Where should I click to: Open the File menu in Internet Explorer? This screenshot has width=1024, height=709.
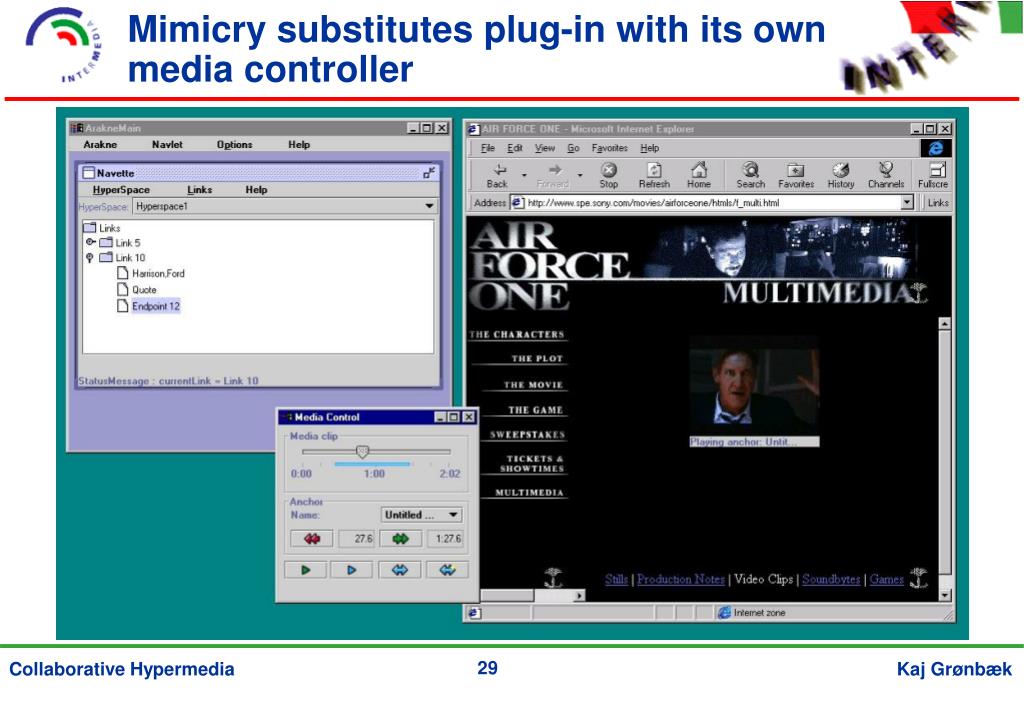coord(488,148)
